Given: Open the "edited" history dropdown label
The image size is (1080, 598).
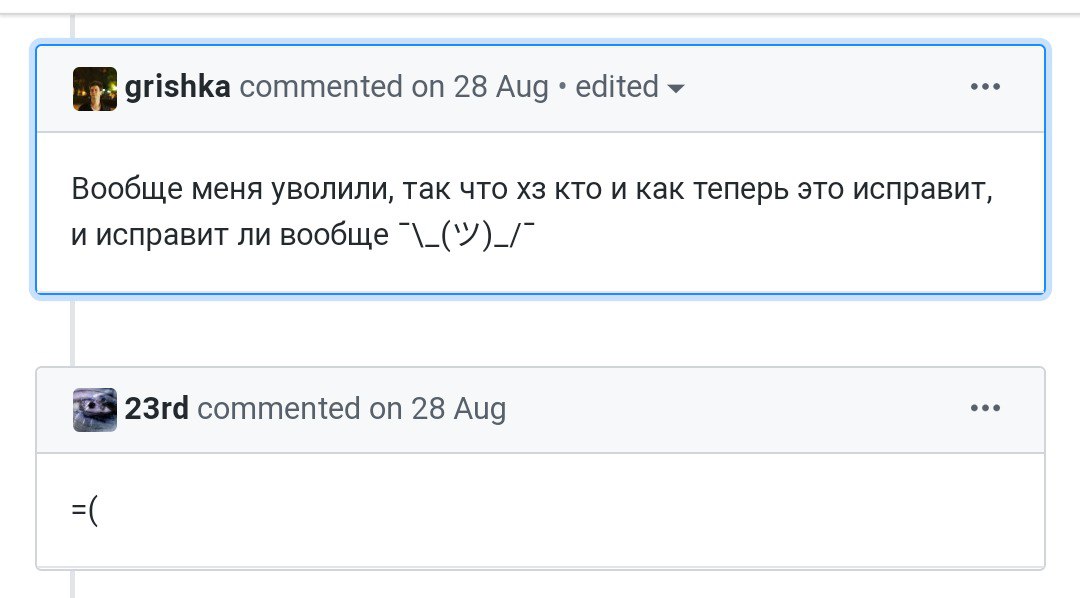Looking at the screenshot, I should tap(617, 87).
